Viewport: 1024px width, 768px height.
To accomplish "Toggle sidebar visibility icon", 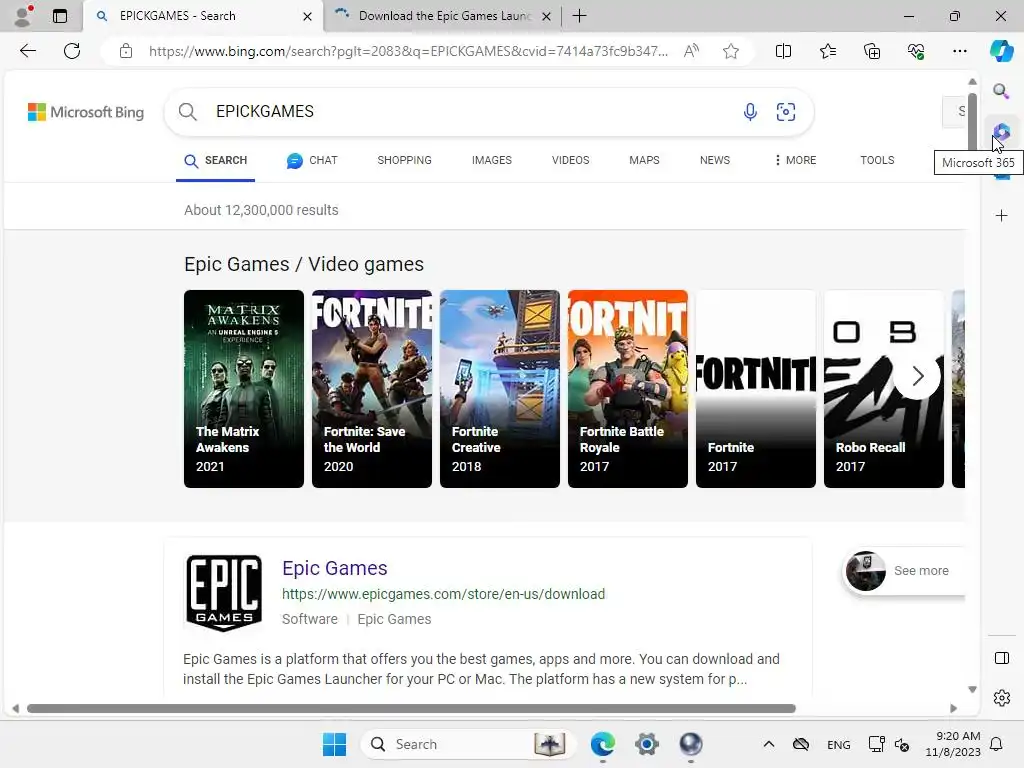I will 1001,658.
